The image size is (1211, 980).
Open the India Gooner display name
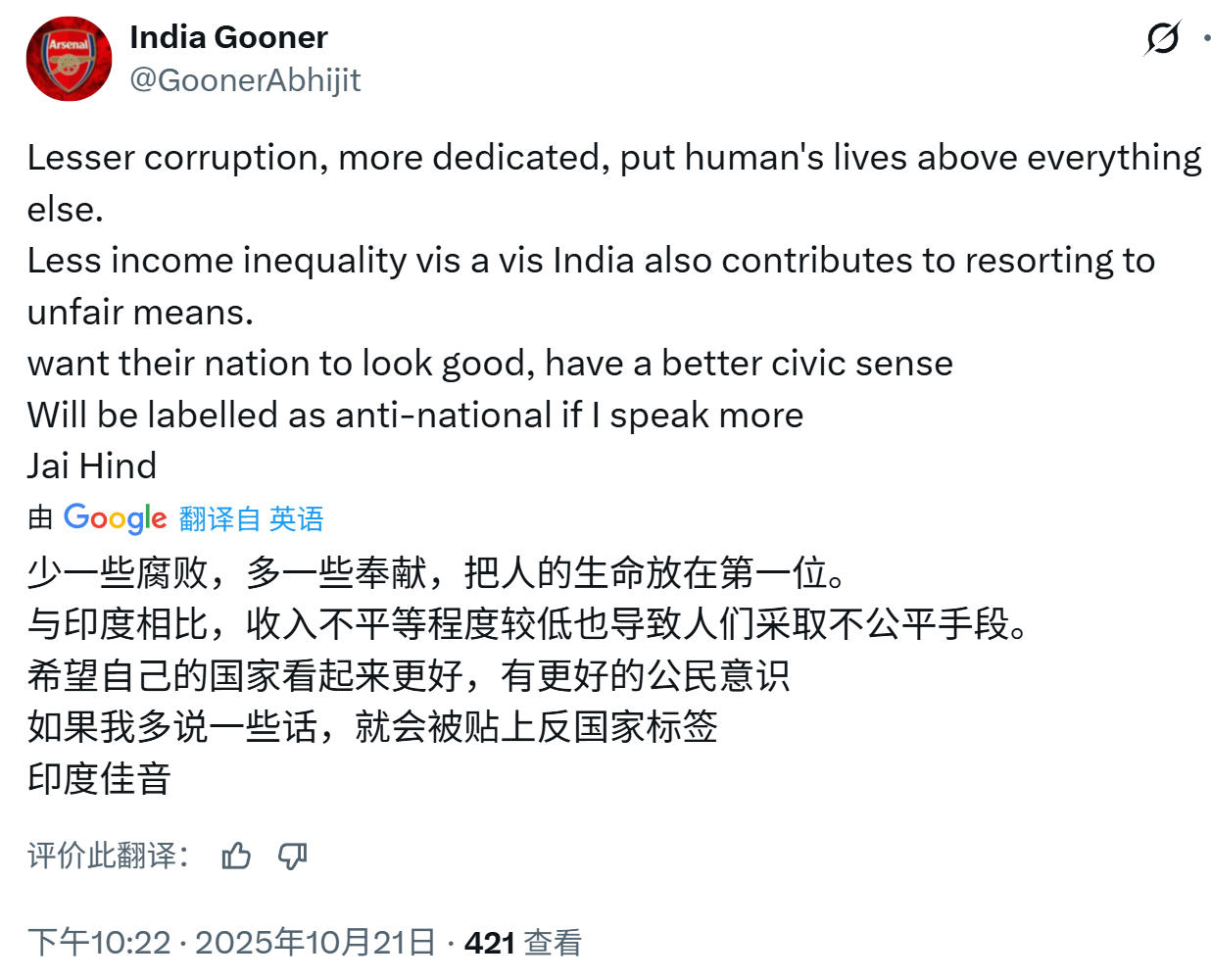228,37
